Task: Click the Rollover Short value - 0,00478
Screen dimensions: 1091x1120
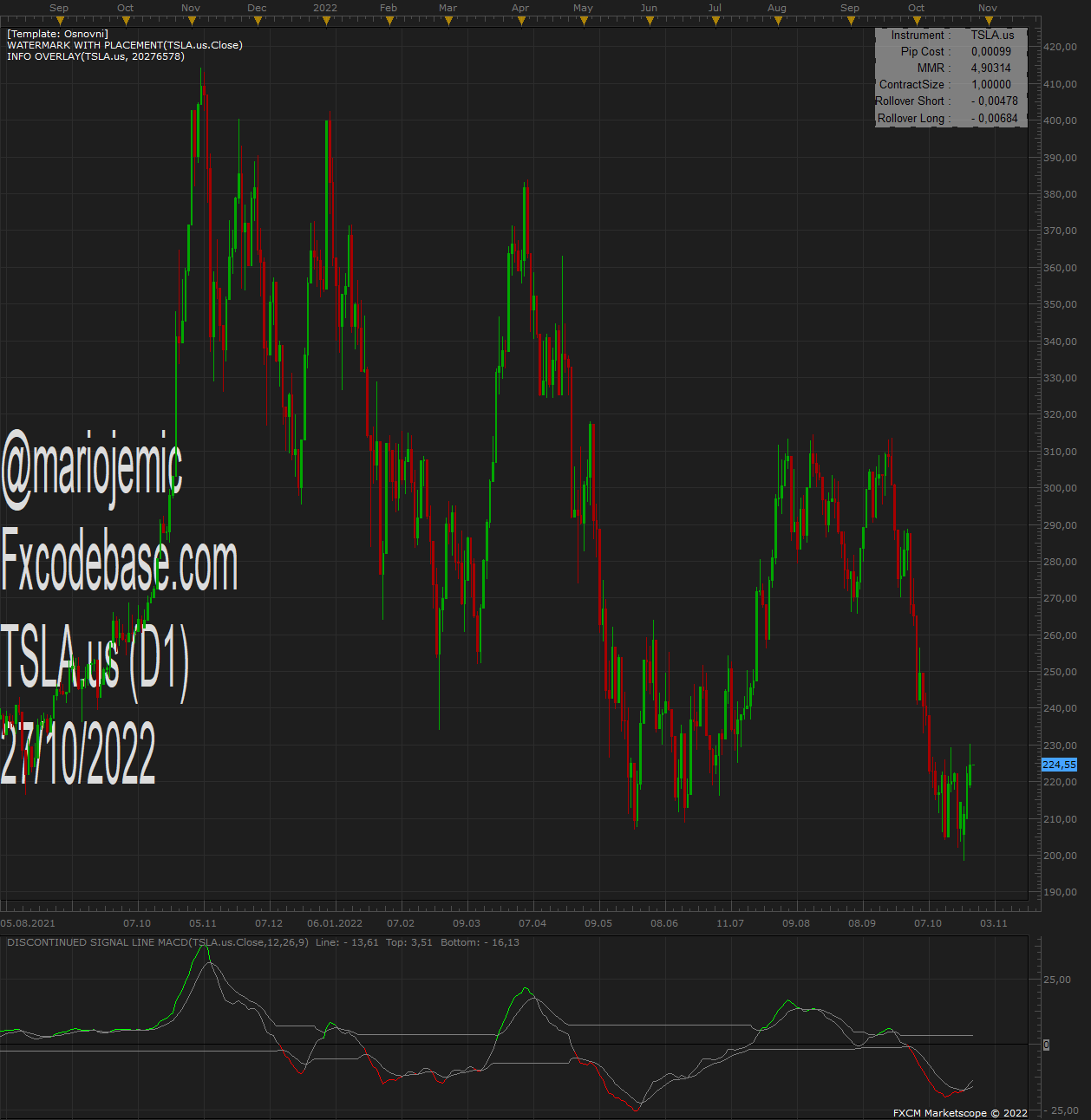Action: 995,101
